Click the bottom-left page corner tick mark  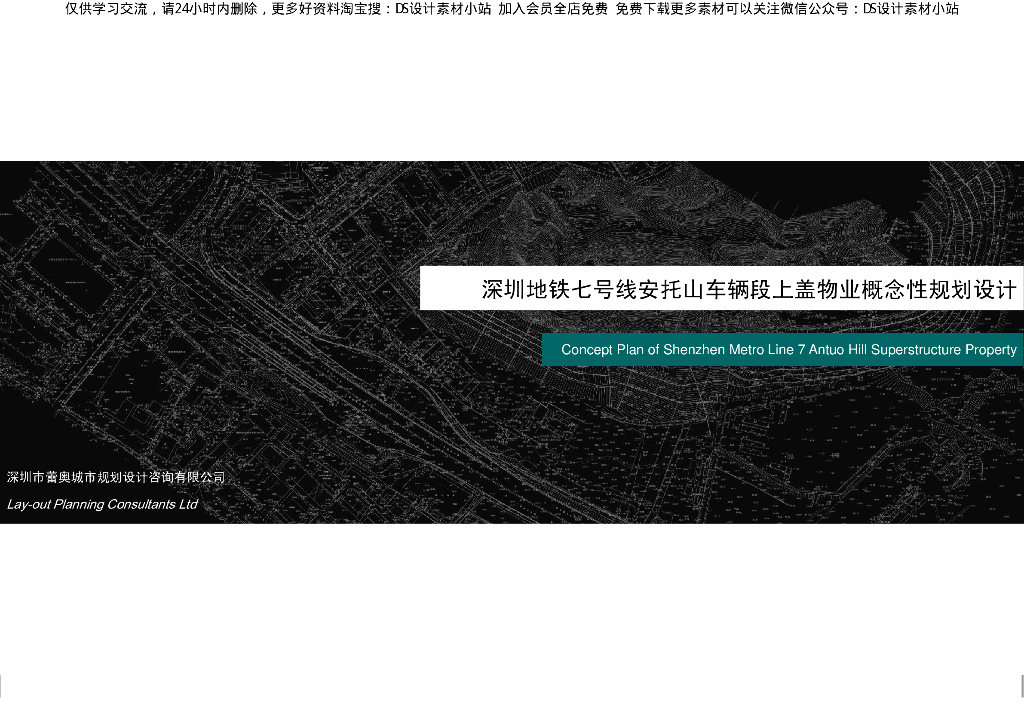(1, 686)
